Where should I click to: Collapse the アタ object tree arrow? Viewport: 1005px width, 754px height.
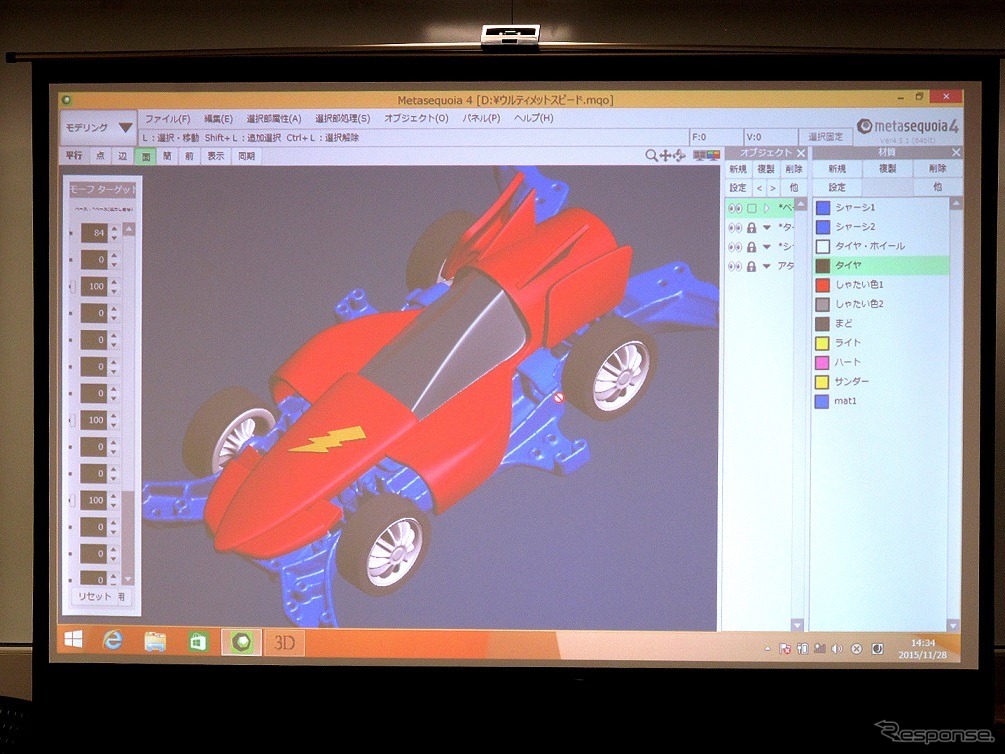pyautogui.click(x=767, y=266)
